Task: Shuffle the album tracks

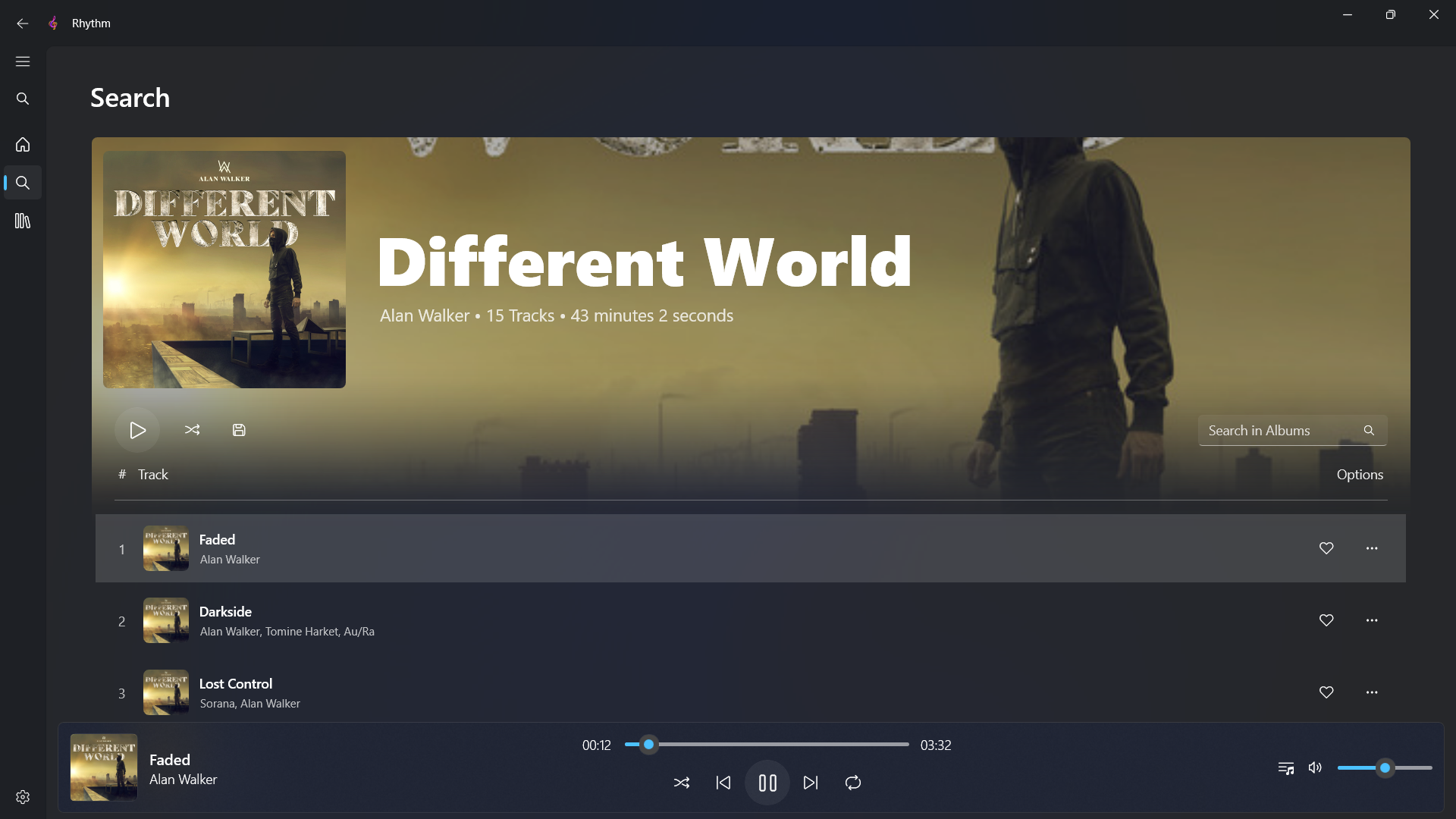Action: coord(192,430)
